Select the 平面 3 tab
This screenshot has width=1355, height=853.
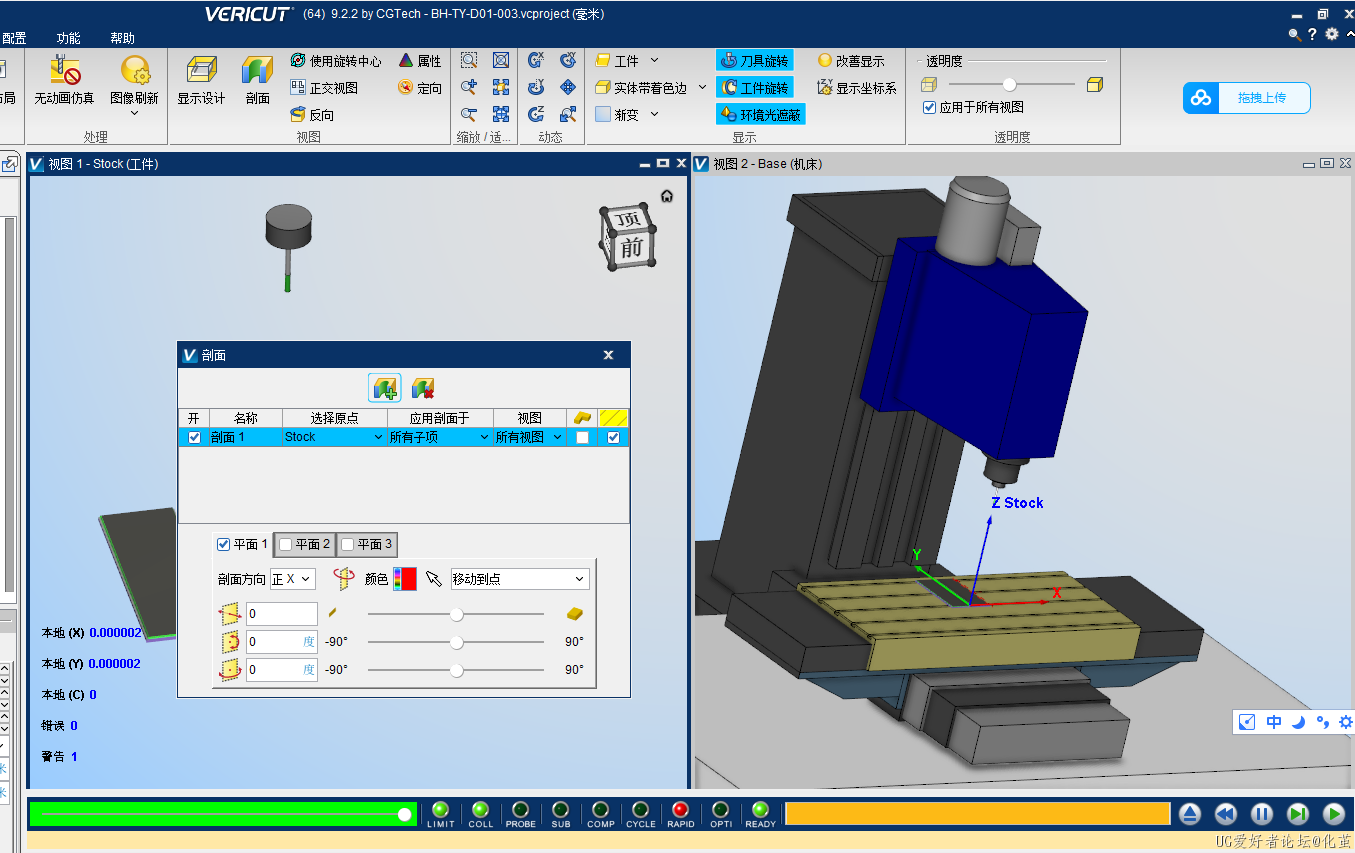pyautogui.click(x=367, y=544)
